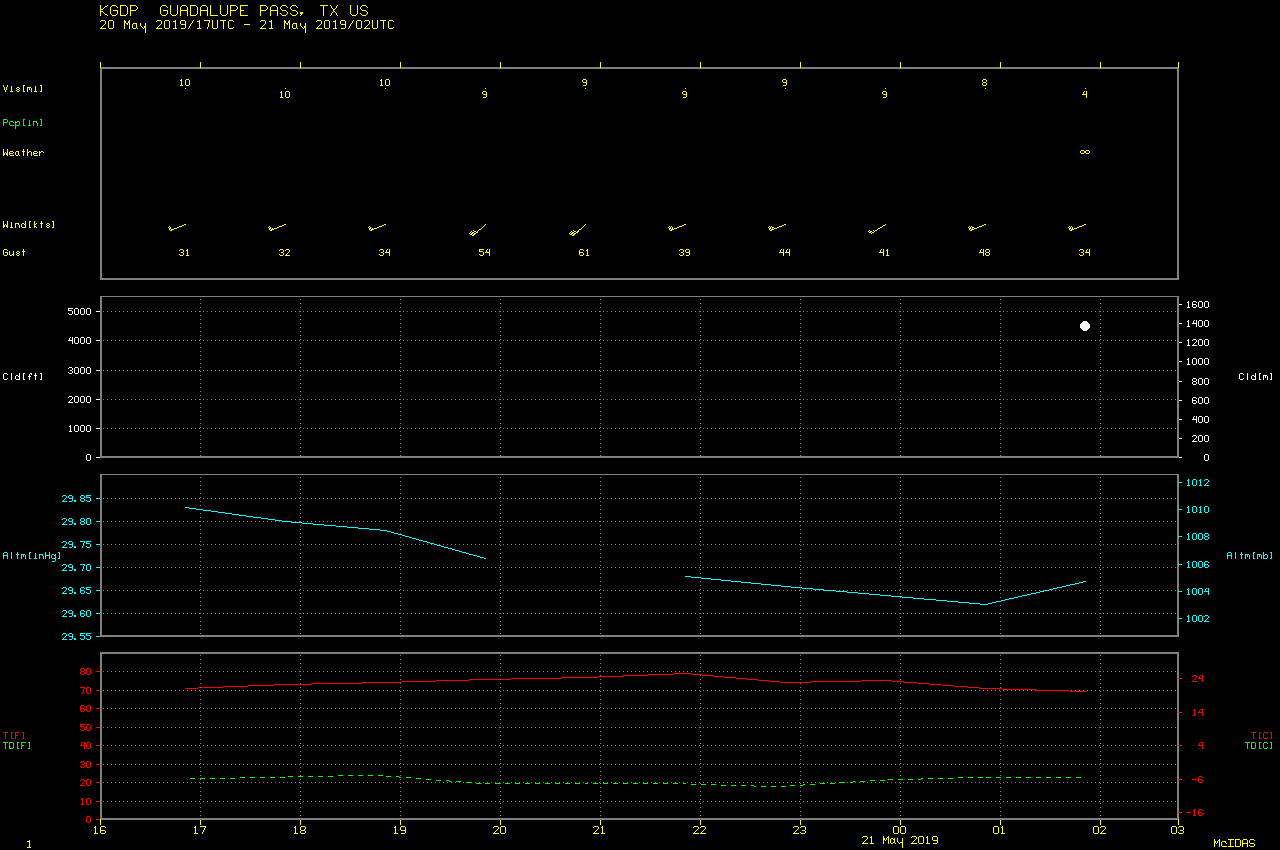Click the 22 hour tick on time axis
1280x850 pixels.
(x=699, y=829)
